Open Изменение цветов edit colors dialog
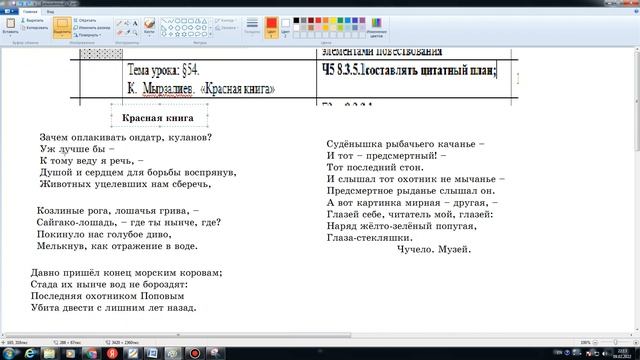 (376, 27)
